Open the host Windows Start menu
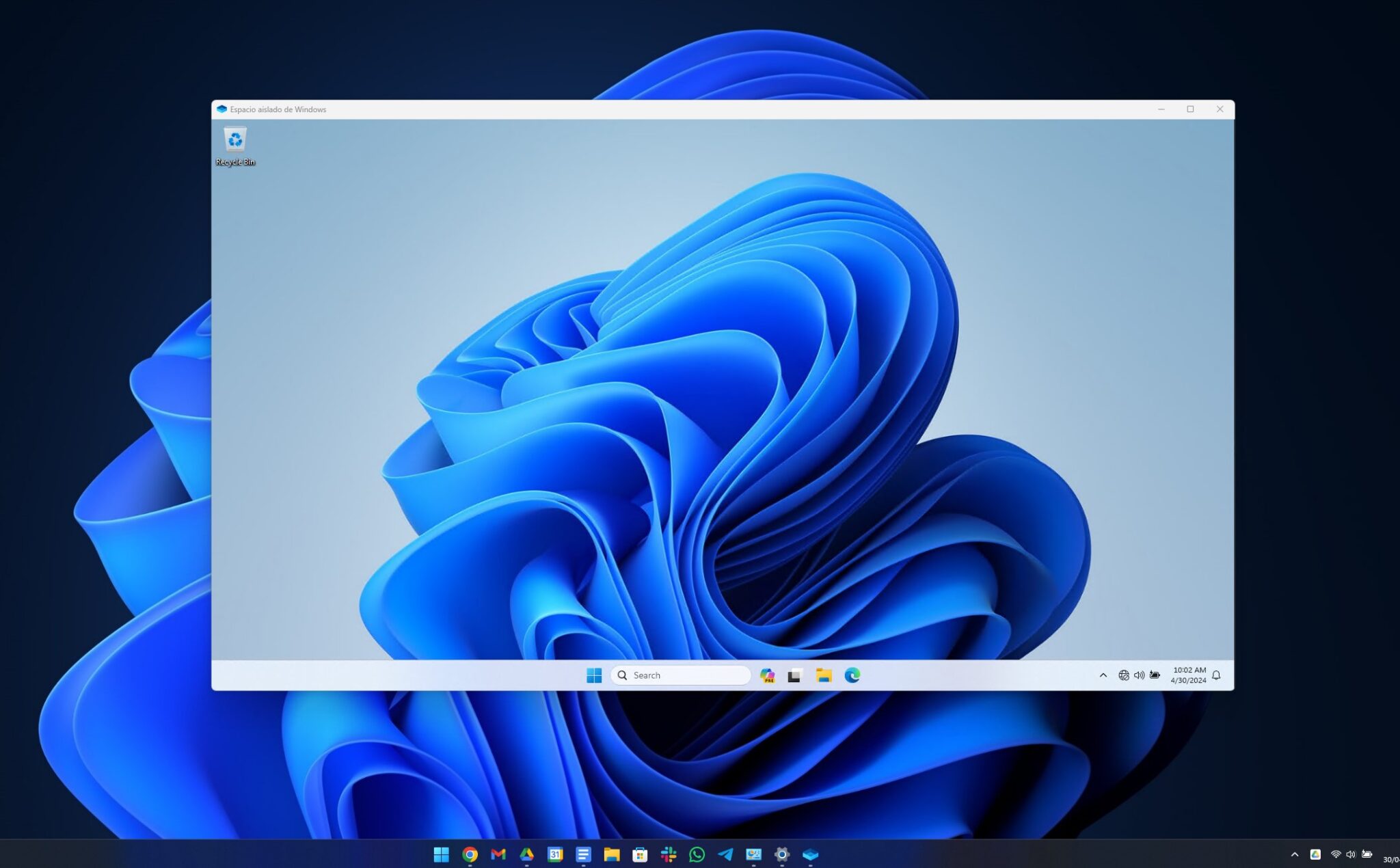 [x=441, y=854]
